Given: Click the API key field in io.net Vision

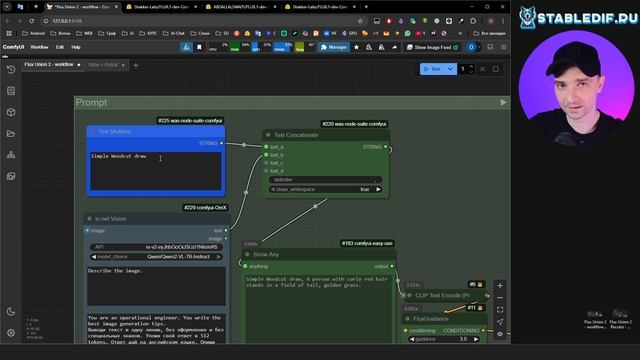Looking at the screenshot, I should click(156, 247).
